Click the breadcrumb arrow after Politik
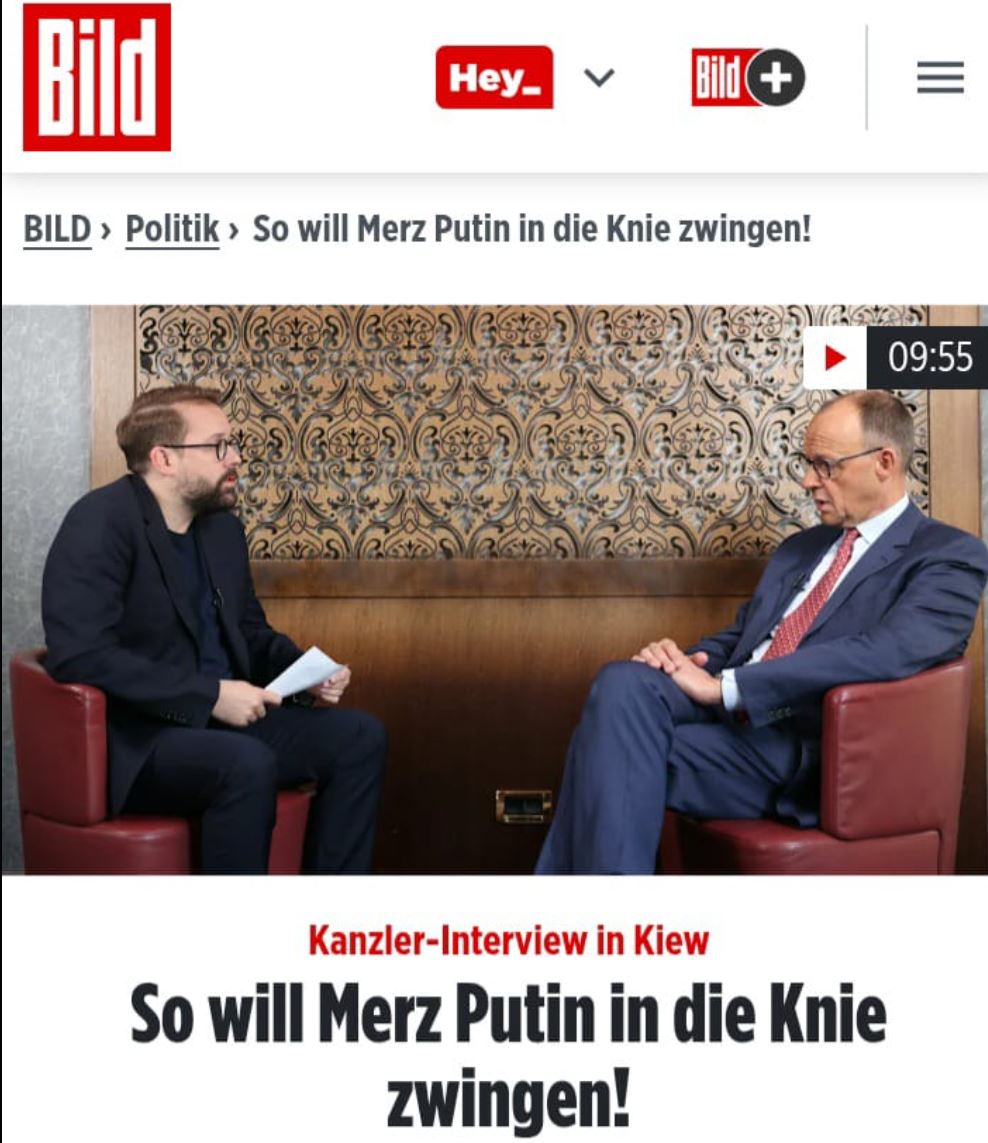The width and height of the screenshot is (988, 1143). (234, 230)
